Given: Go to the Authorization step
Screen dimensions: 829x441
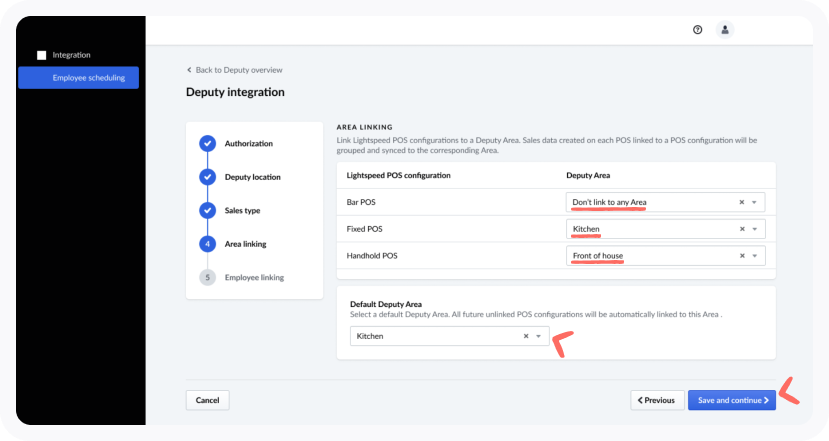Looking at the screenshot, I should click(248, 143).
